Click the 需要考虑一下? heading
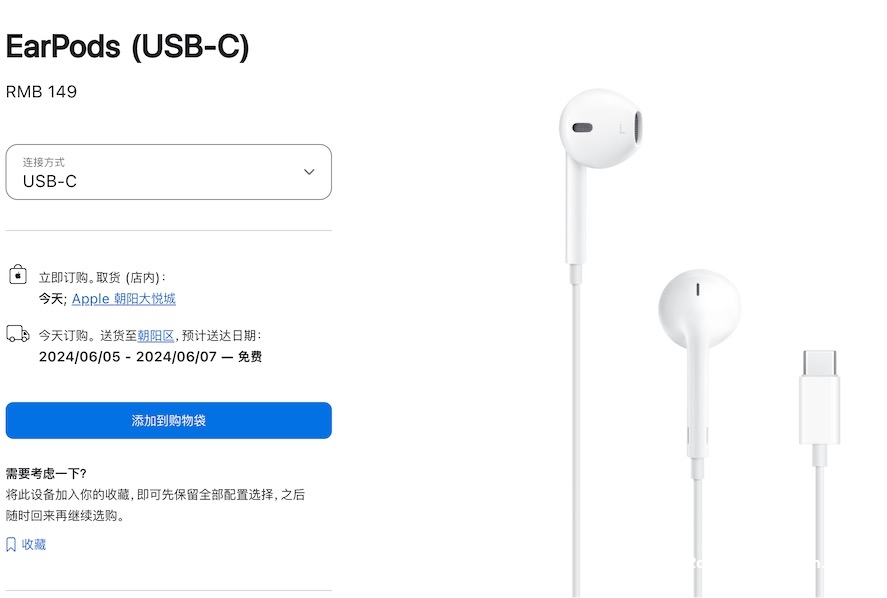Image resolution: width=887 pixels, height=598 pixels. point(46,474)
